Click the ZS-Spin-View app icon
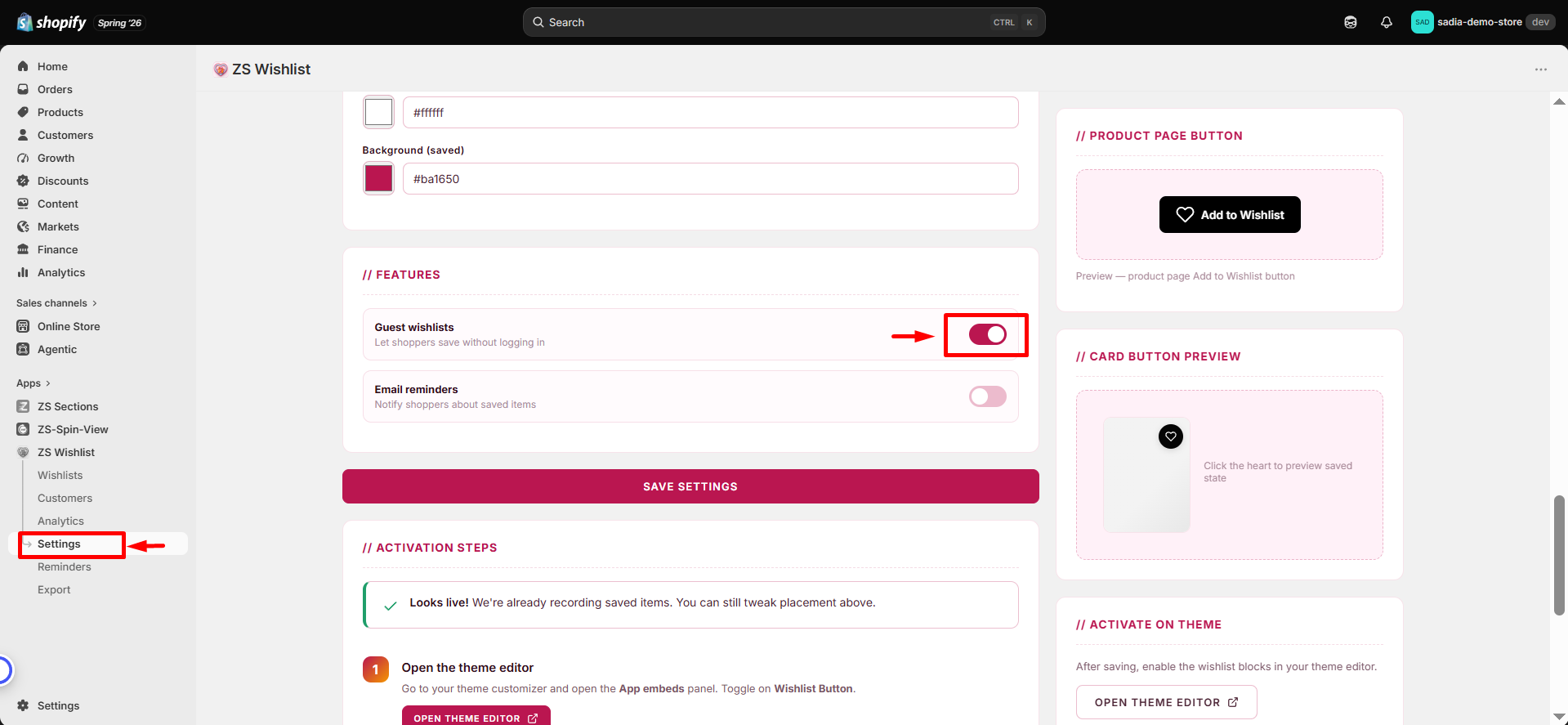This screenshot has height=725, width=1568. click(x=23, y=429)
